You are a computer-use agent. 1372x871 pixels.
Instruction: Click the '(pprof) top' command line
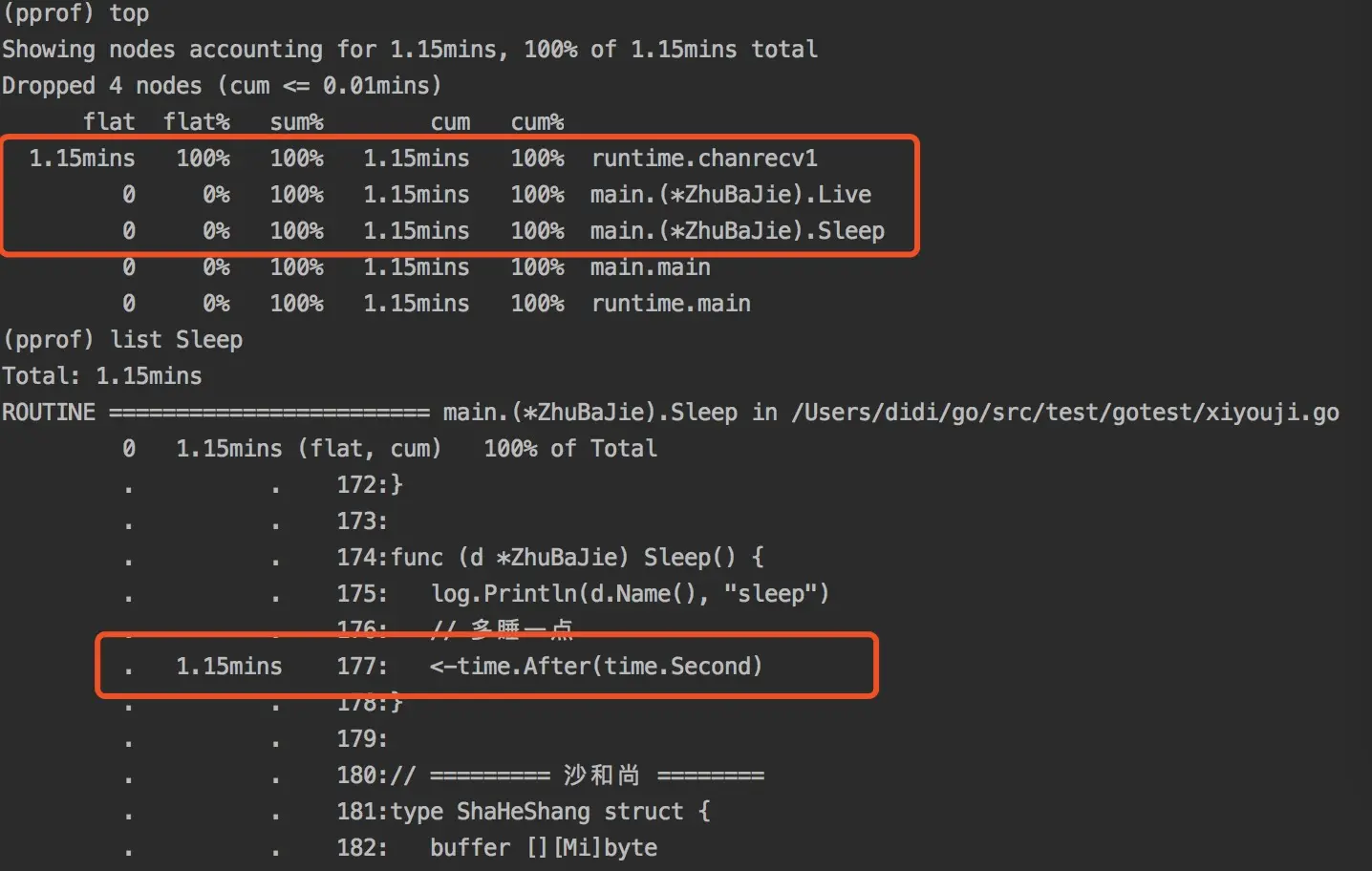pos(75,13)
